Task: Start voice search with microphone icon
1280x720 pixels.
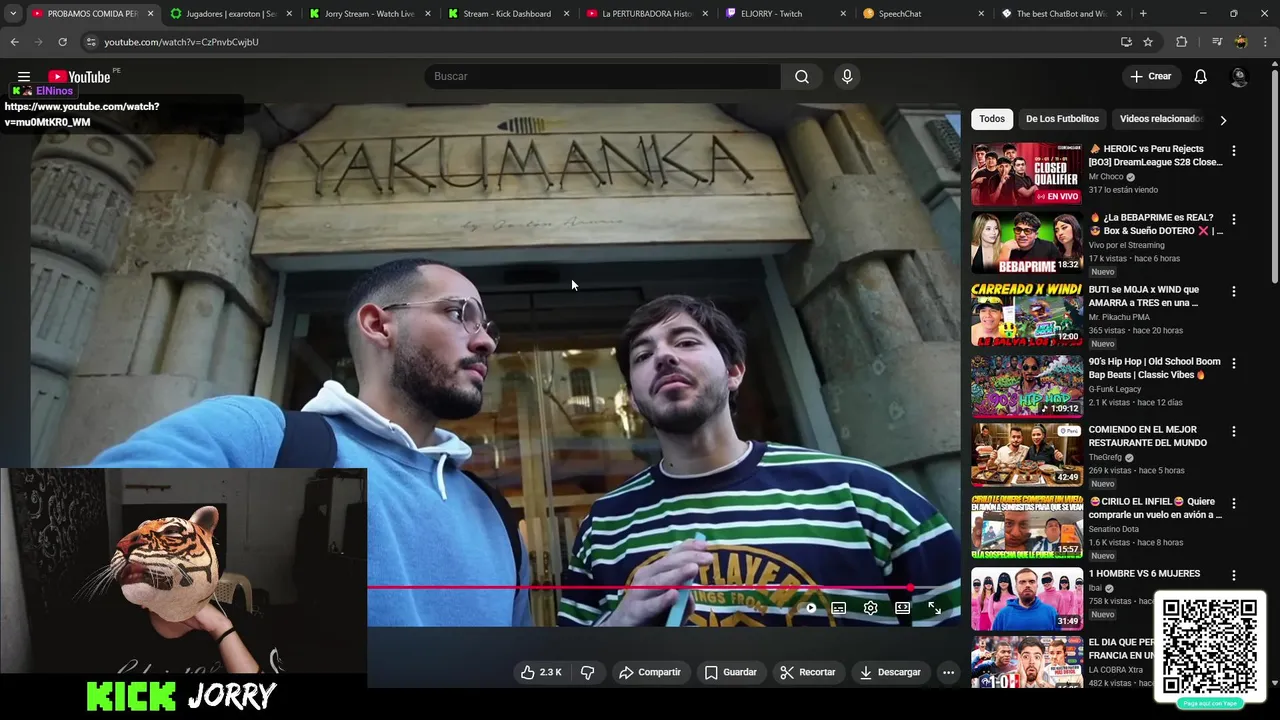Action: pos(847,76)
